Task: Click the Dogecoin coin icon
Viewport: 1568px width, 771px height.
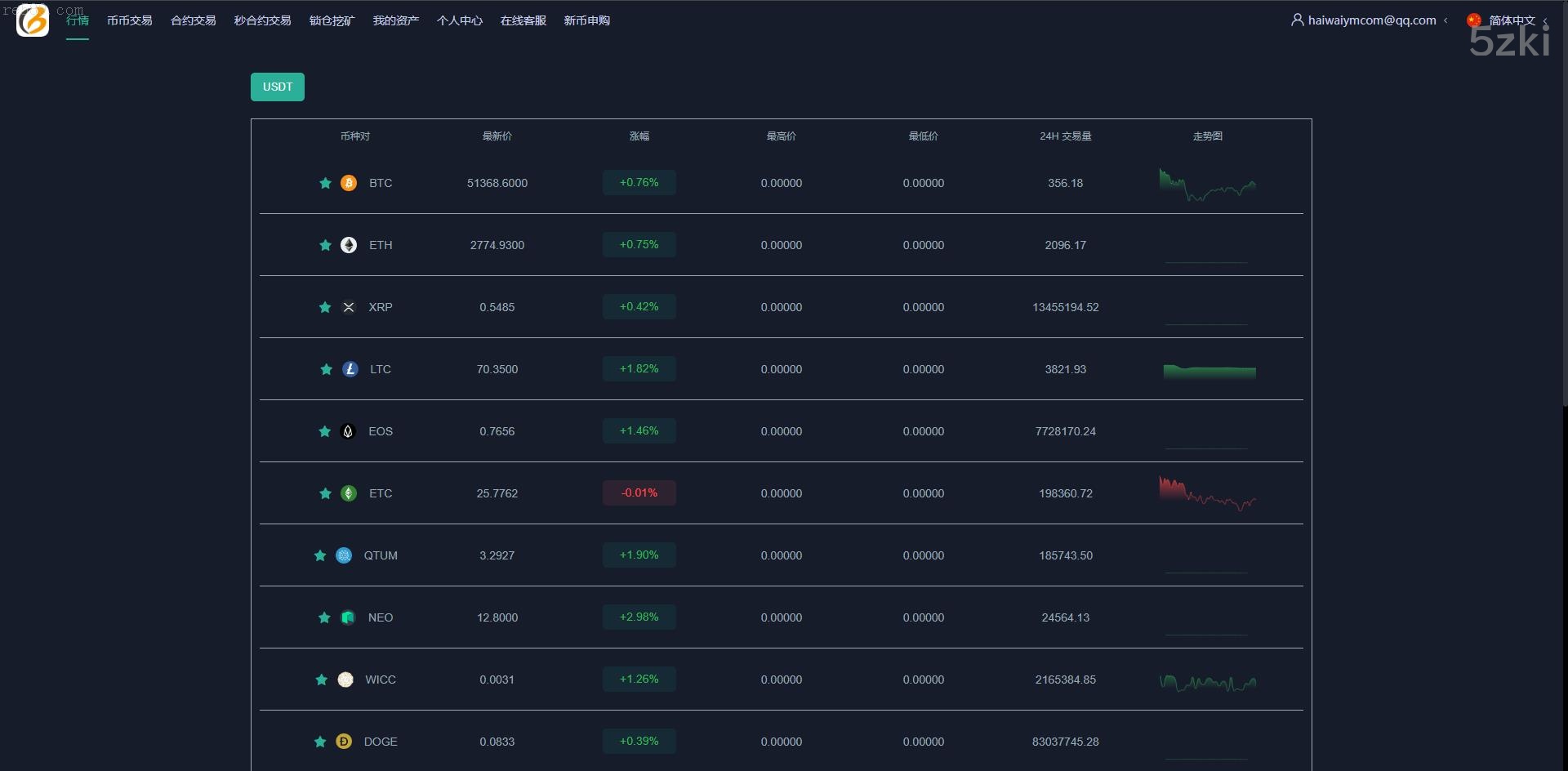Action: click(x=344, y=742)
